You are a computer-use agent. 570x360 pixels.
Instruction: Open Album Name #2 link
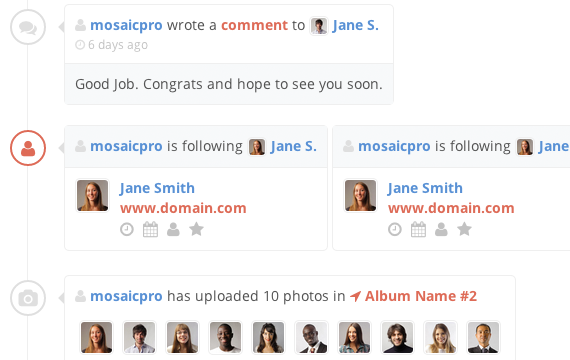(421, 296)
